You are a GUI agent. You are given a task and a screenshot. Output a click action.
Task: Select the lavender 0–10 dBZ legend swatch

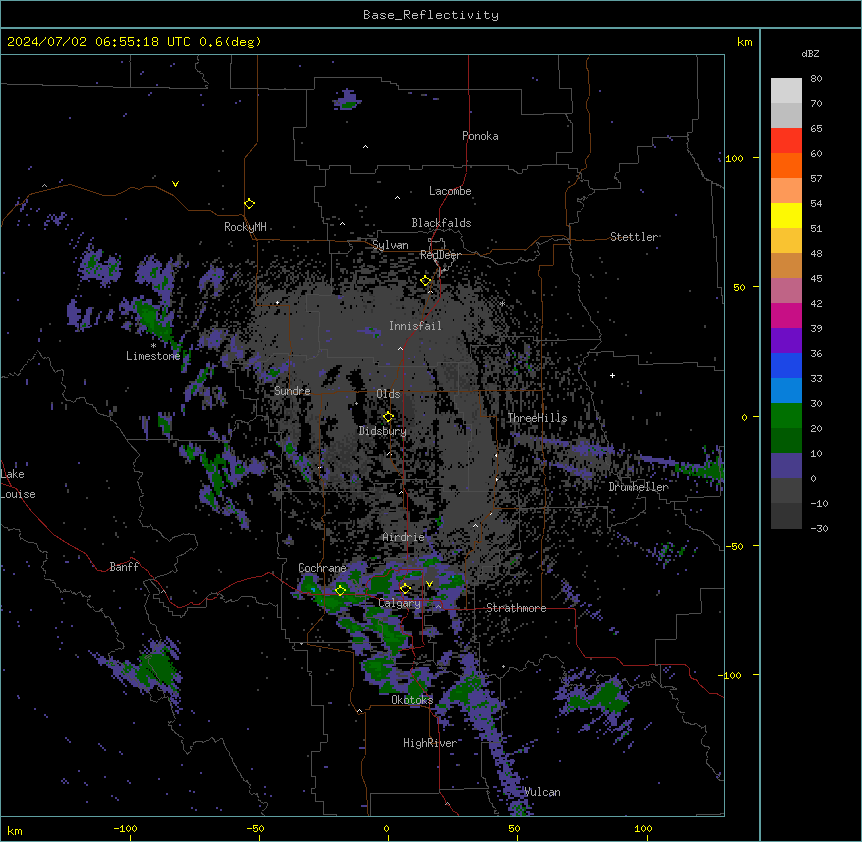pos(786,466)
